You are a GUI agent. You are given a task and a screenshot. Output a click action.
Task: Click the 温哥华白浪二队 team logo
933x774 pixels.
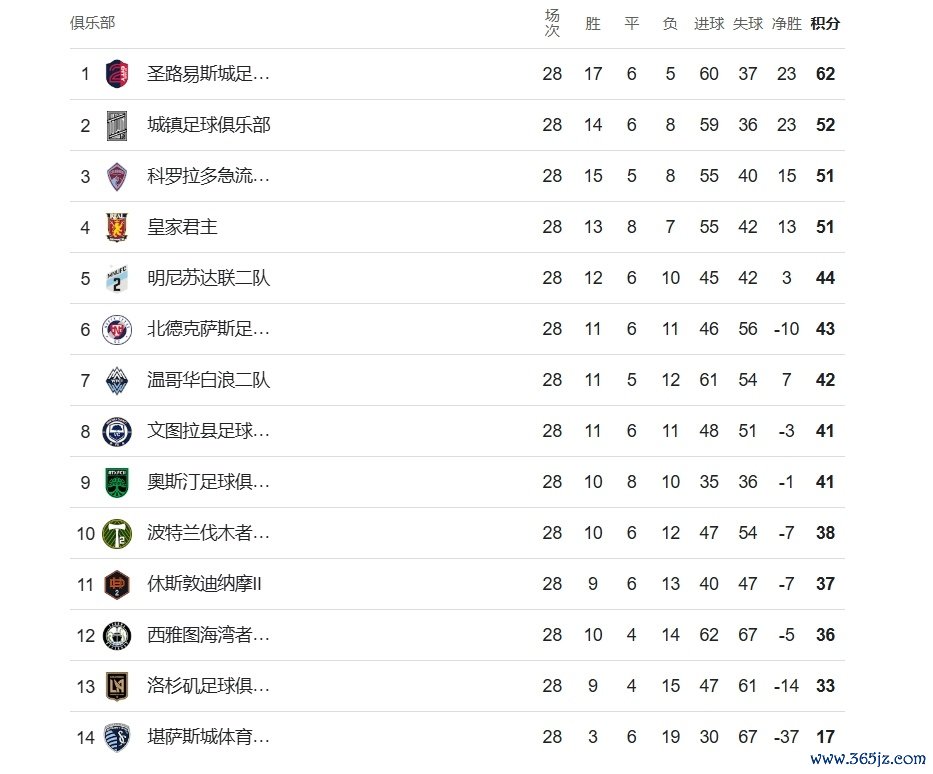point(117,380)
